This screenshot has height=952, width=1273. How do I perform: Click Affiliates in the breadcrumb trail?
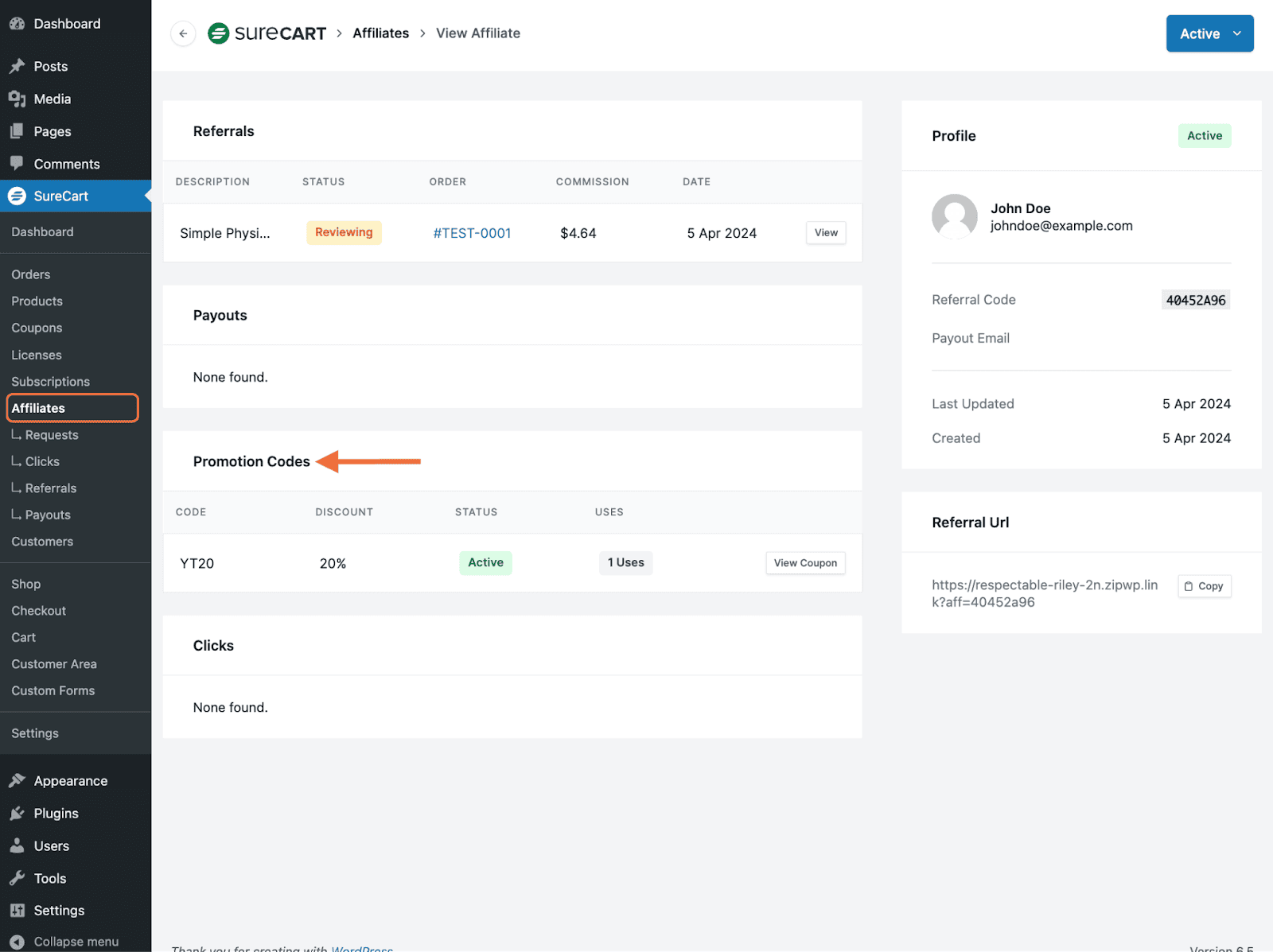380,33
